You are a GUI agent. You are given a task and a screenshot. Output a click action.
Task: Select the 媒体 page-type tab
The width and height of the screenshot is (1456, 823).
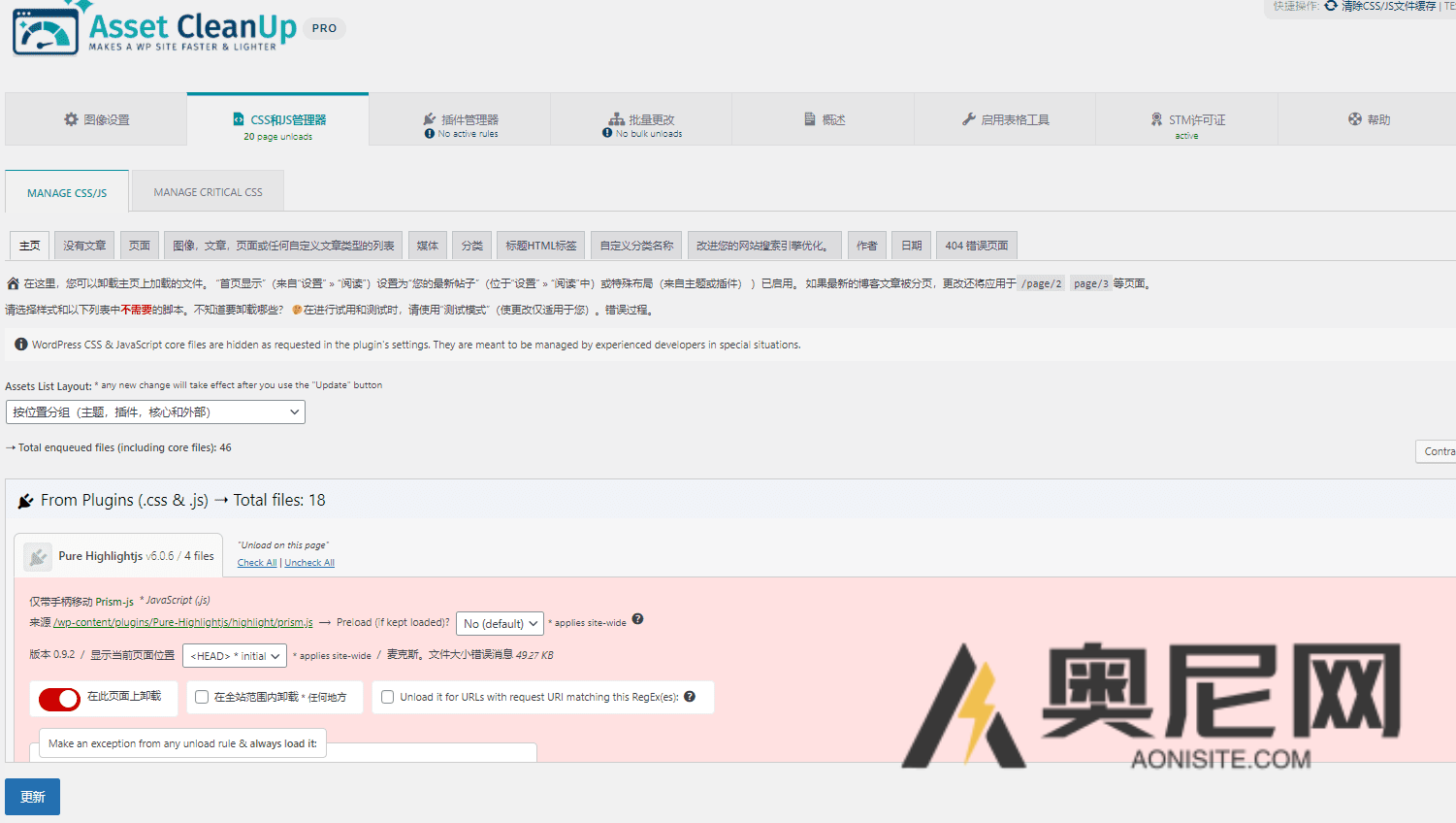(x=428, y=246)
